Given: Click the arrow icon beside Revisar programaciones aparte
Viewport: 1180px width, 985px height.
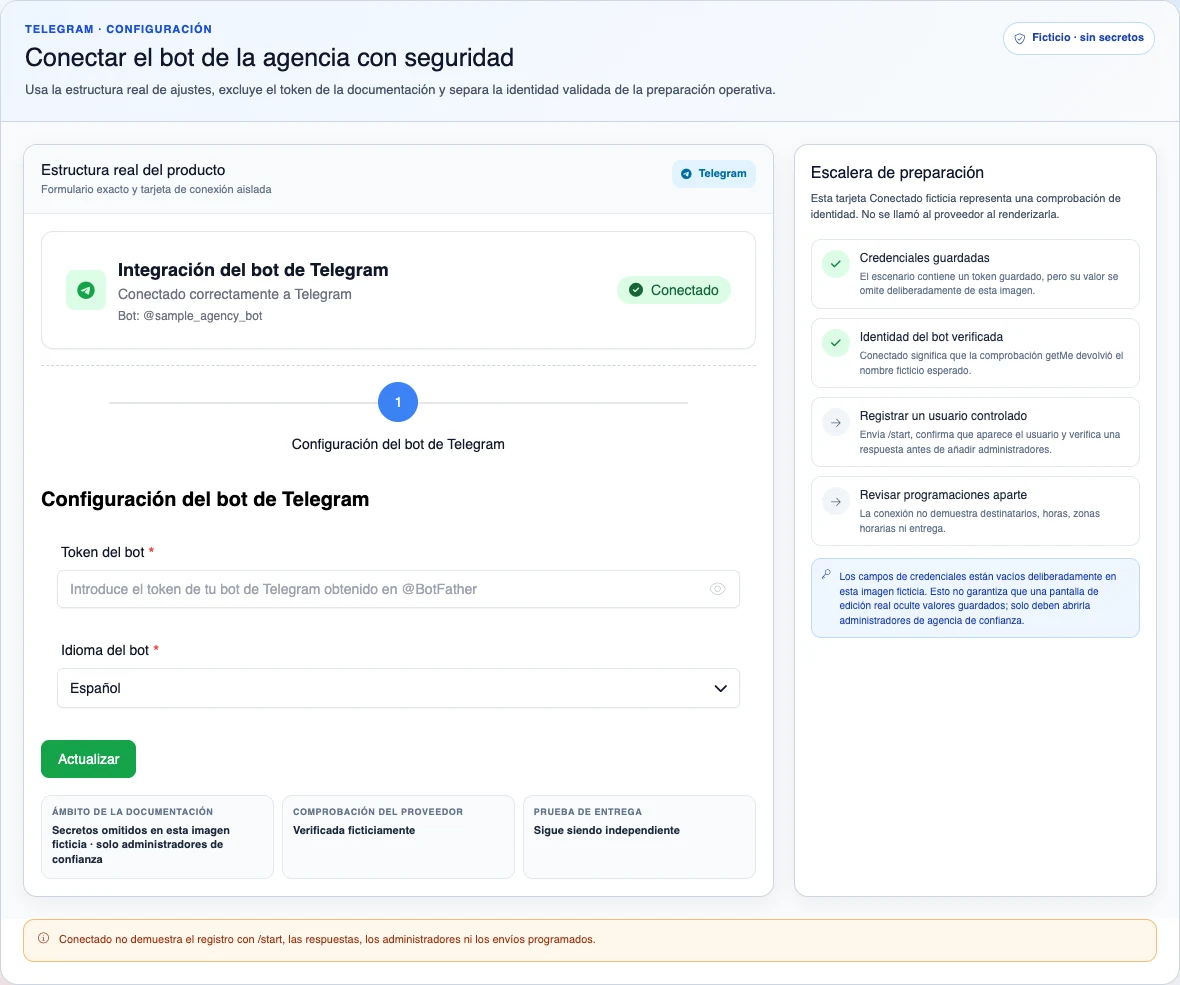Looking at the screenshot, I should (x=835, y=502).
